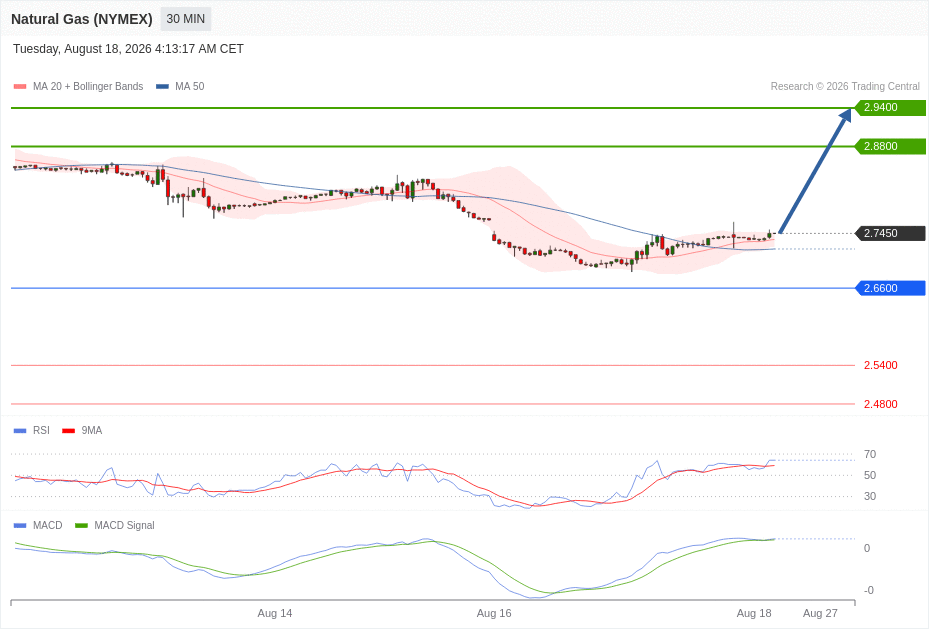Click the RSI 50 level label

tap(870, 475)
